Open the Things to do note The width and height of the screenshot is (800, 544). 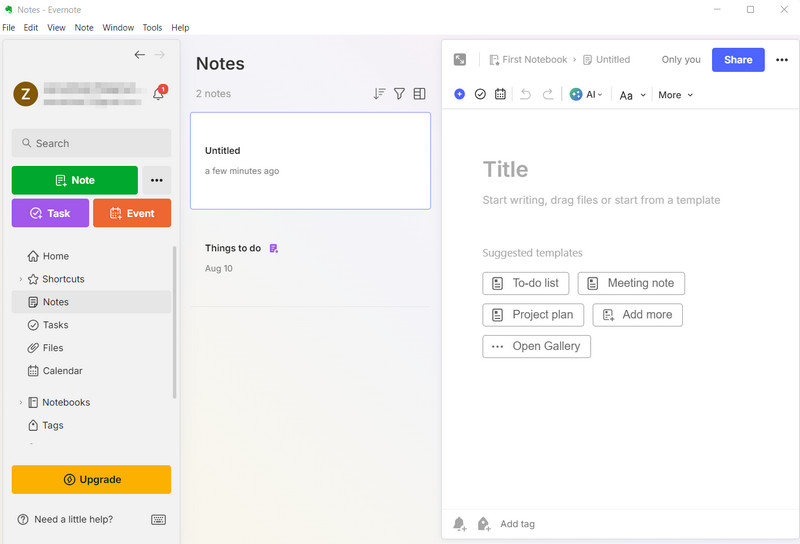tap(310, 258)
